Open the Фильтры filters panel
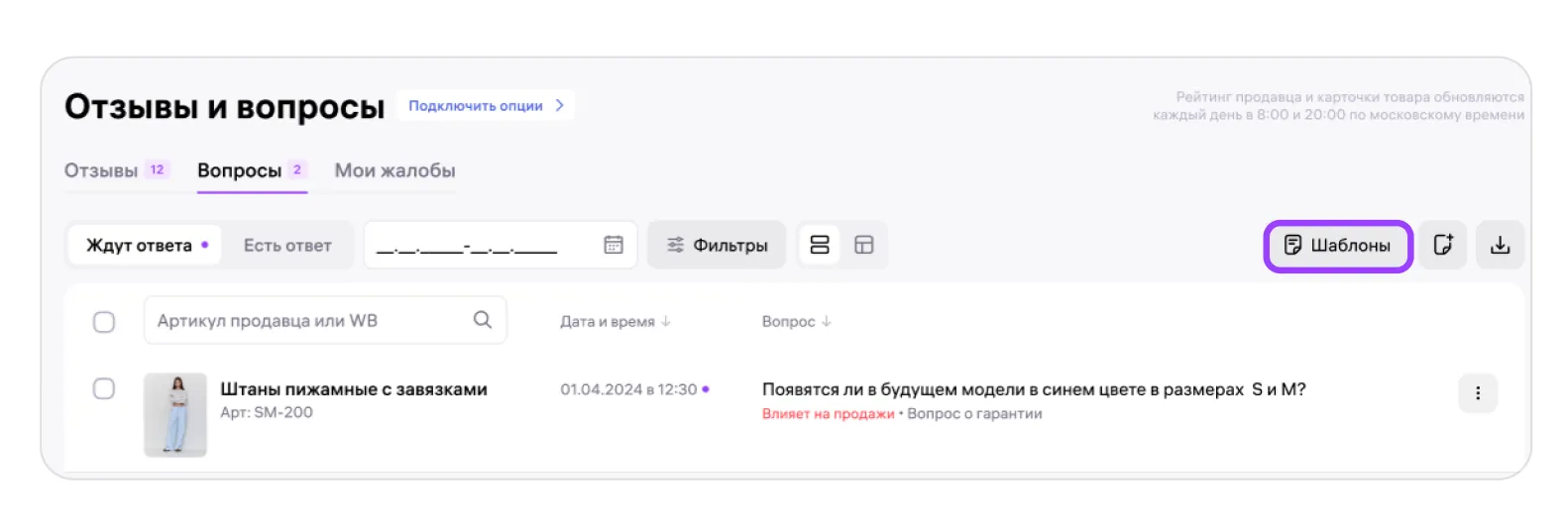Viewport: 1568px width, 531px height. [x=717, y=246]
